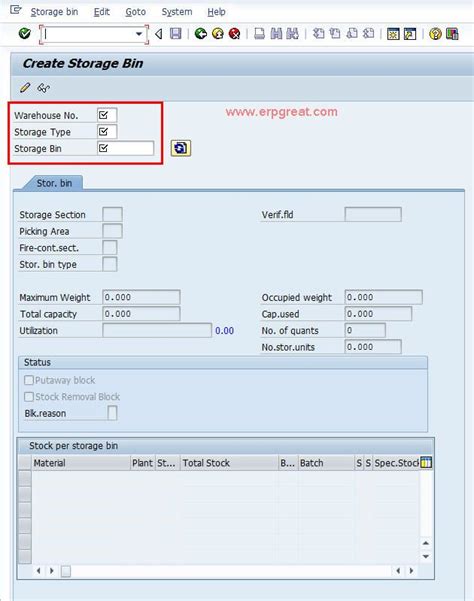Click the Spec.Stock column header
Screen dimensions: 474x601
tap(396, 463)
